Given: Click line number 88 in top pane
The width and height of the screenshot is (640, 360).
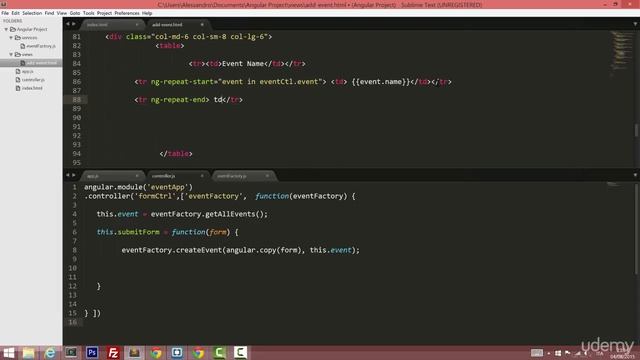Looking at the screenshot, I should tap(76, 100).
